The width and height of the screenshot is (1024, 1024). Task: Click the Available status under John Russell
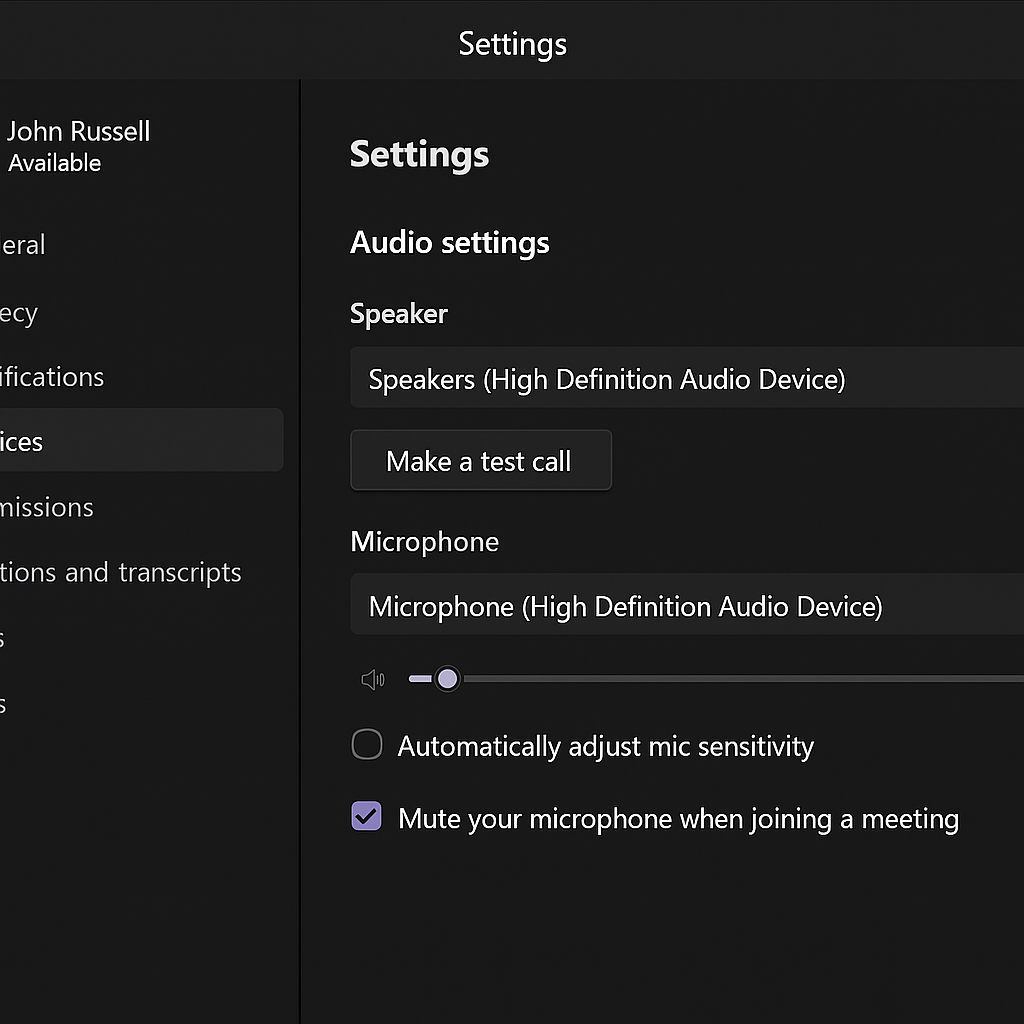point(55,163)
